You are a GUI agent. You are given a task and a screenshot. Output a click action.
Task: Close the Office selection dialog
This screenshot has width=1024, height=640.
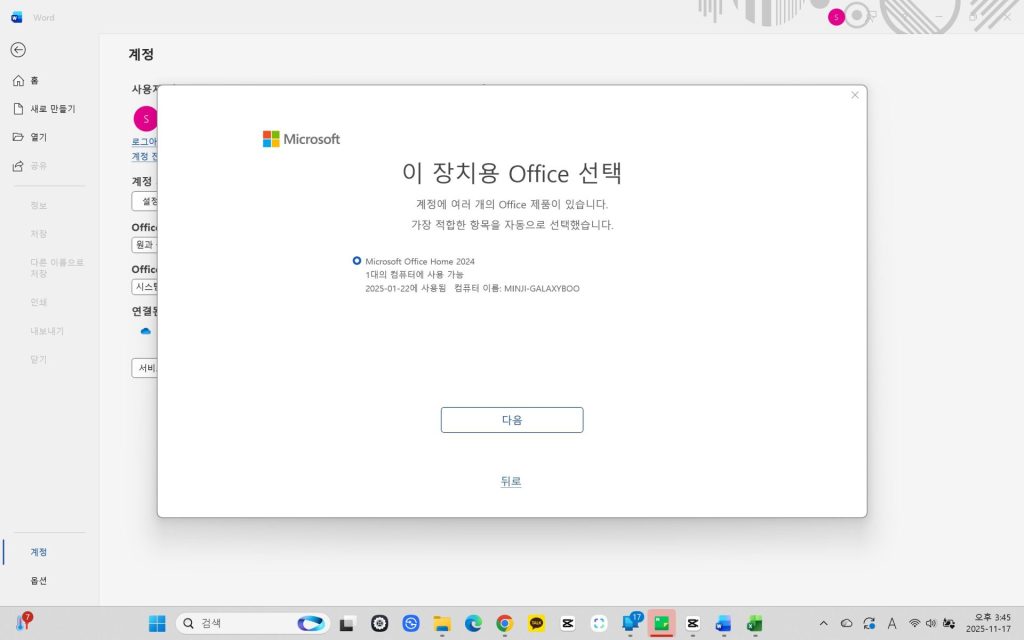854,95
